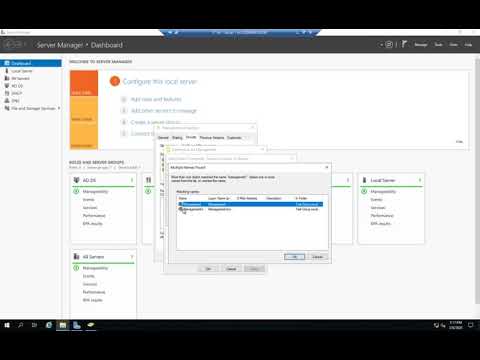Open the notifications flag in the header
Image resolution: width=480 pixels, height=360 pixels.
(x=404, y=44)
